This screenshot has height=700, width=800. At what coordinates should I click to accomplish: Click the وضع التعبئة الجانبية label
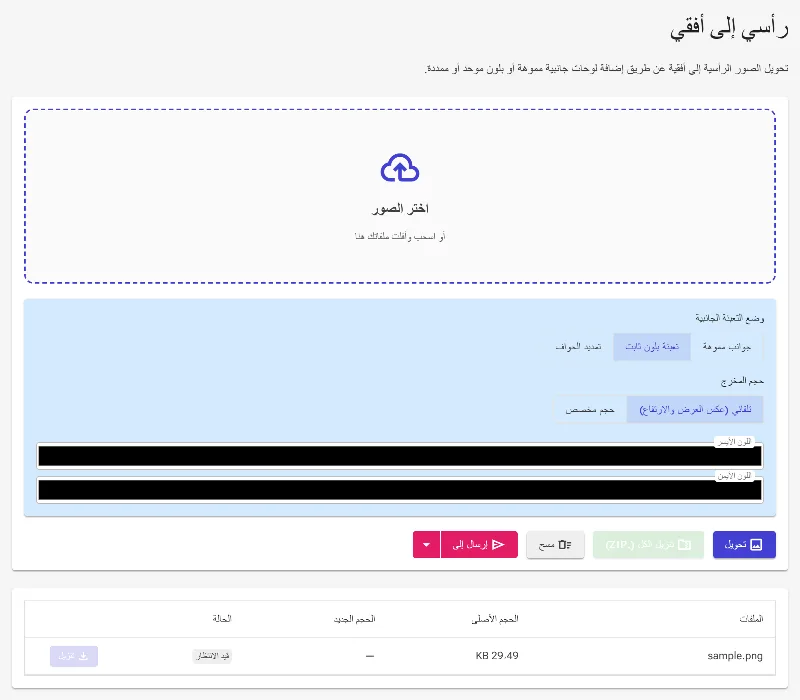[730, 318]
